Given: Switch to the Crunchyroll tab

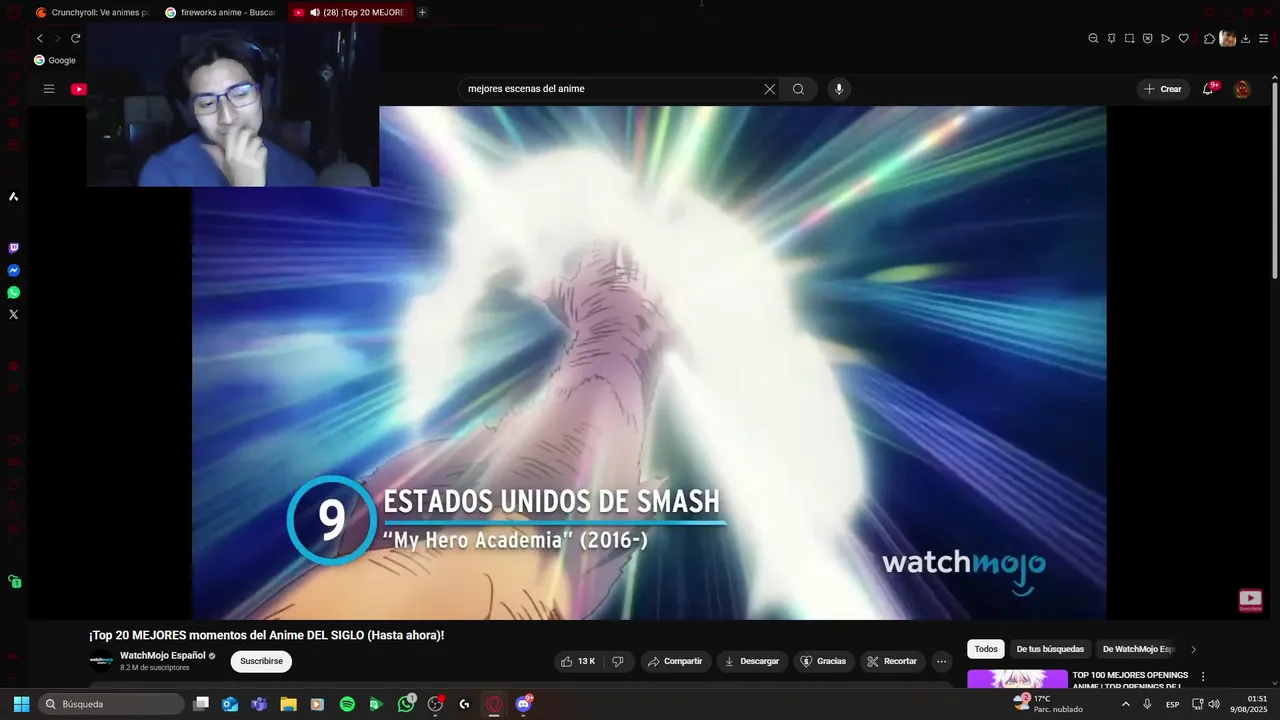Looking at the screenshot, I should pyautogui.click(x=92, y=12).
